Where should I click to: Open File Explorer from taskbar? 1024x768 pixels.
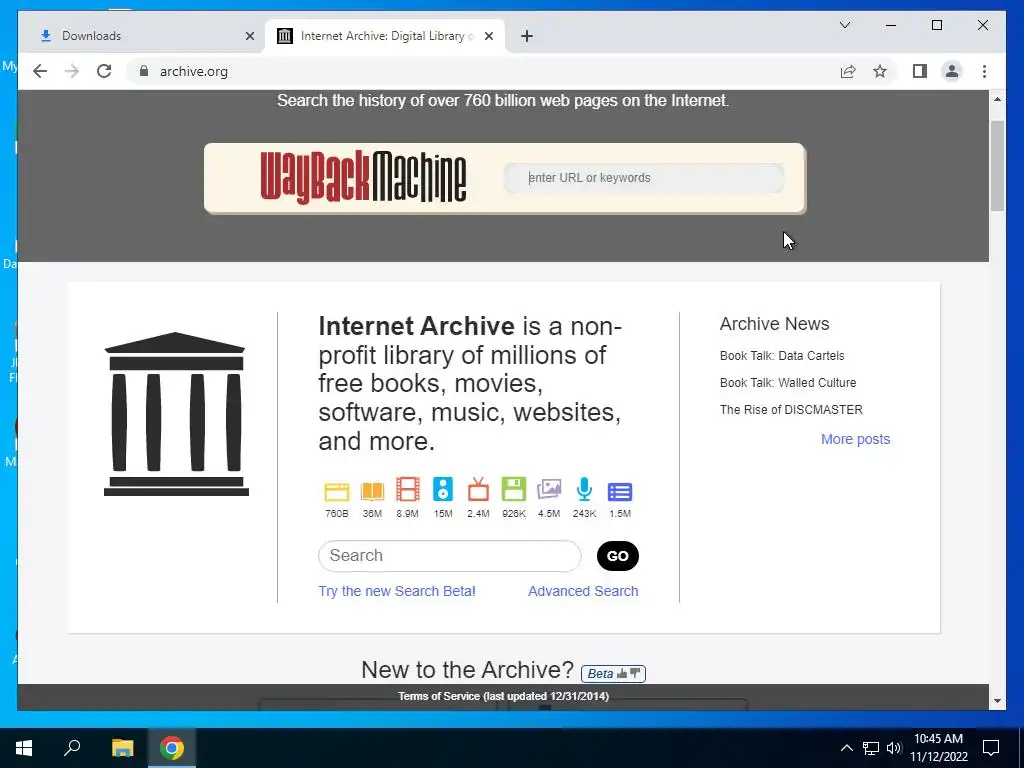tap(122, 748)
